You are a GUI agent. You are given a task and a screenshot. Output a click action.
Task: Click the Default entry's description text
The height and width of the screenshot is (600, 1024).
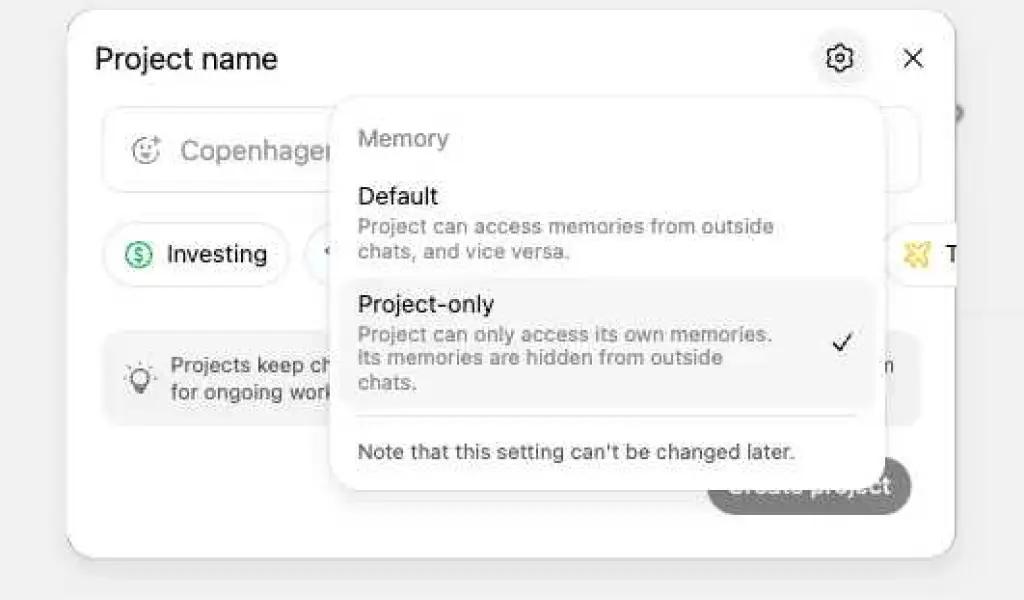coord(565,238)
